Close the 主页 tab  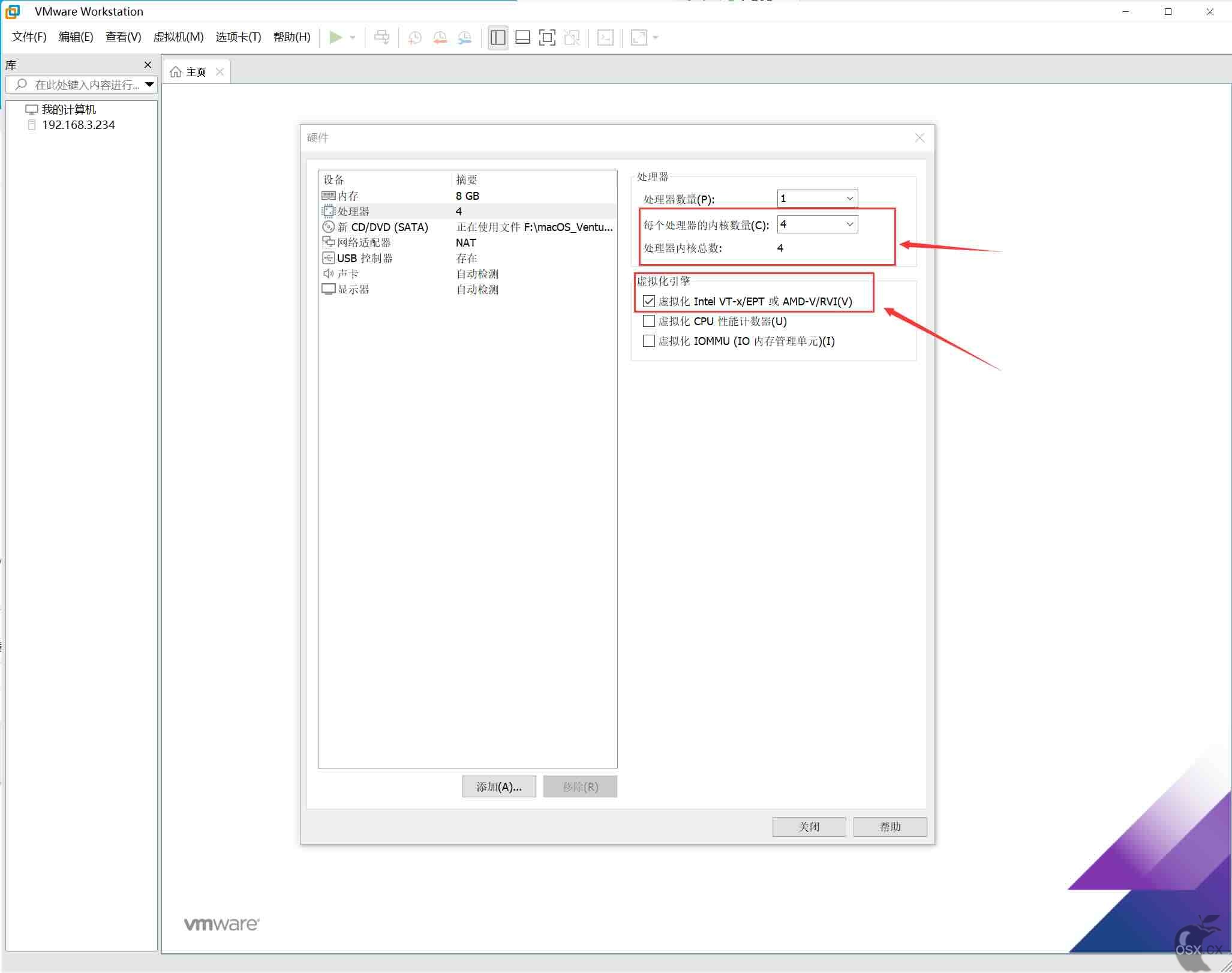click(220, 72)
